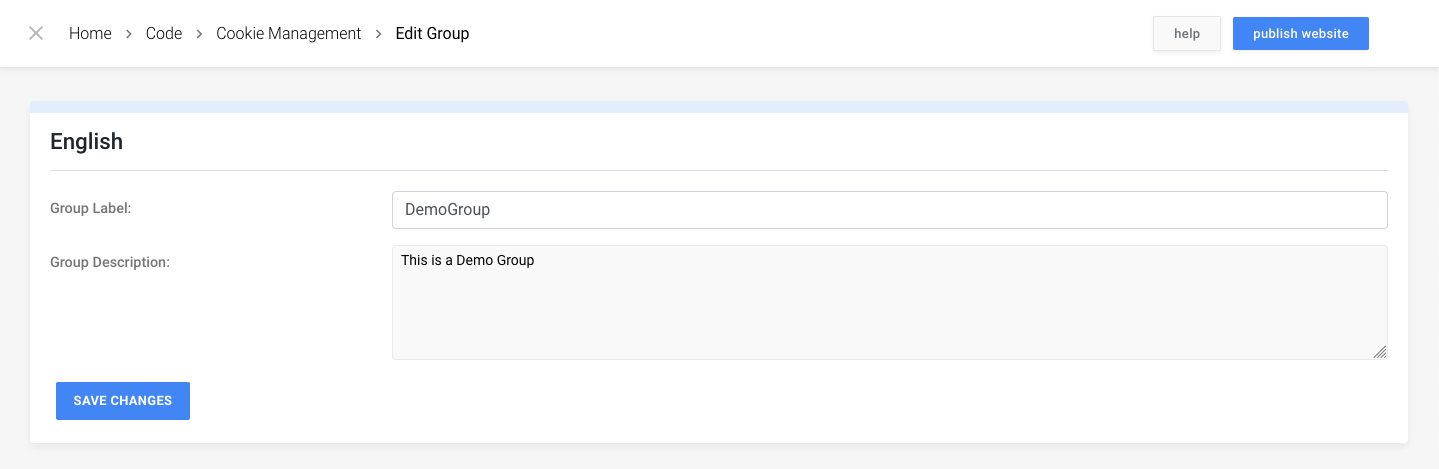Click inside the Group Description textarea

tap(890, 302)
